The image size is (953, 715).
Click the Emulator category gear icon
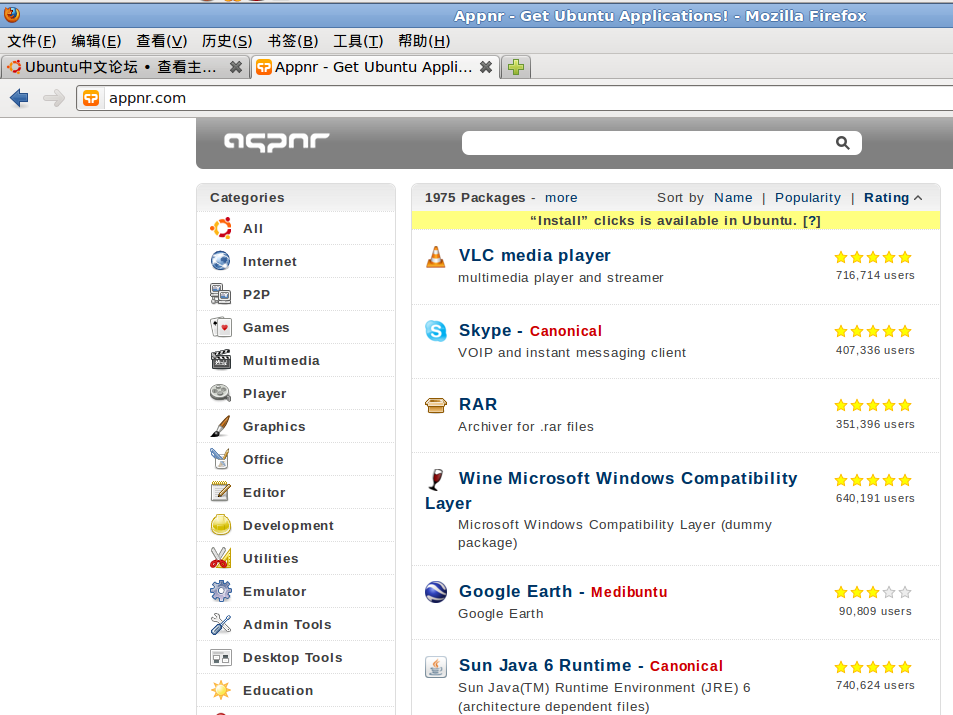coord(221,591)
